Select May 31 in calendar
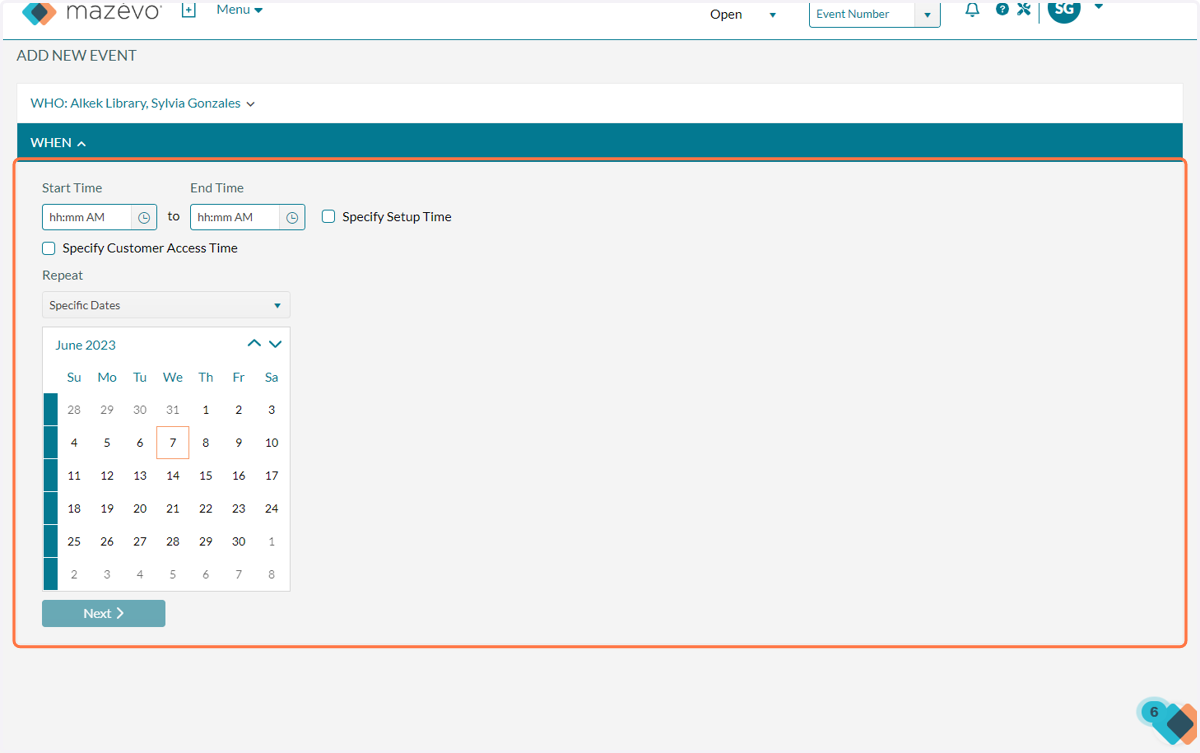Image resolution: width=1200 pixels, height=753 pixels. pos(173,410)
